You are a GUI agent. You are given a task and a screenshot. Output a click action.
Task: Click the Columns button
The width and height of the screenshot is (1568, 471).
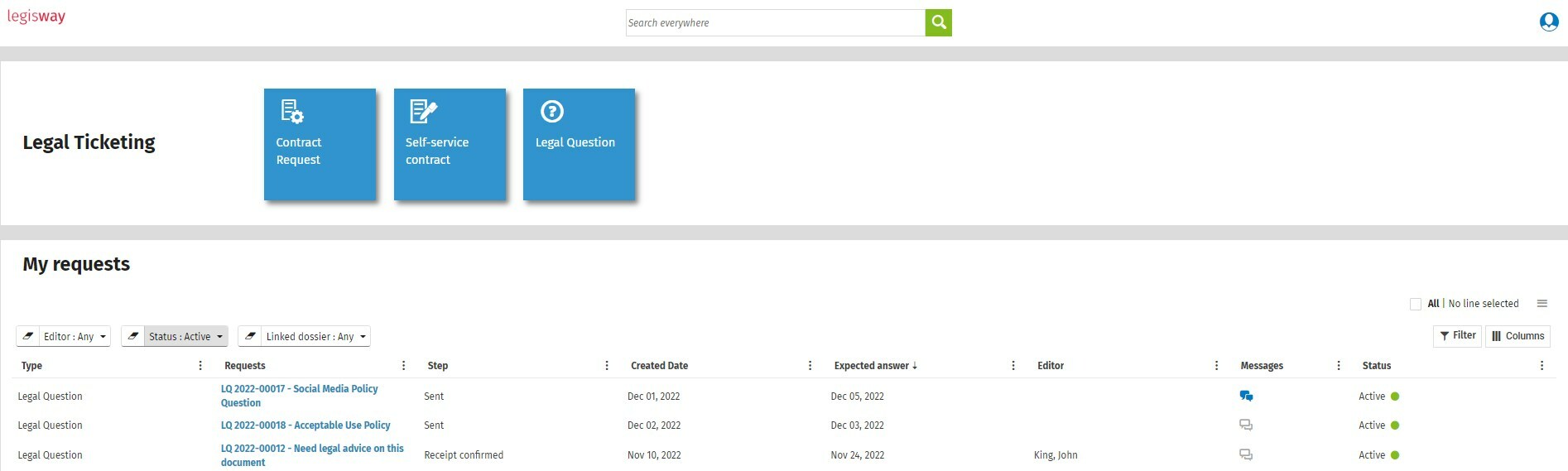pyautogui.click(x=1517, y=336)
